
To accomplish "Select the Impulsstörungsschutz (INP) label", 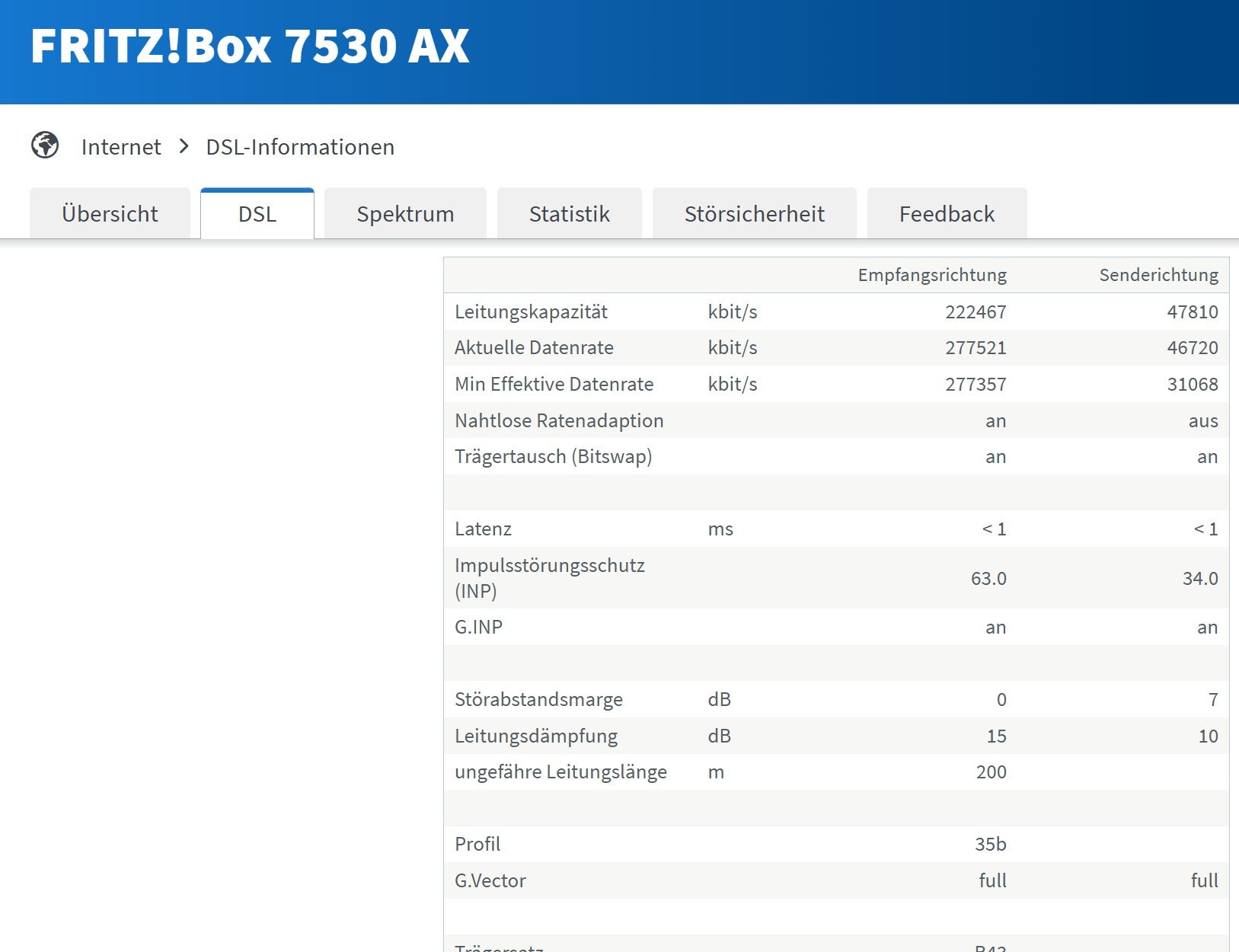I will [550, 578].
